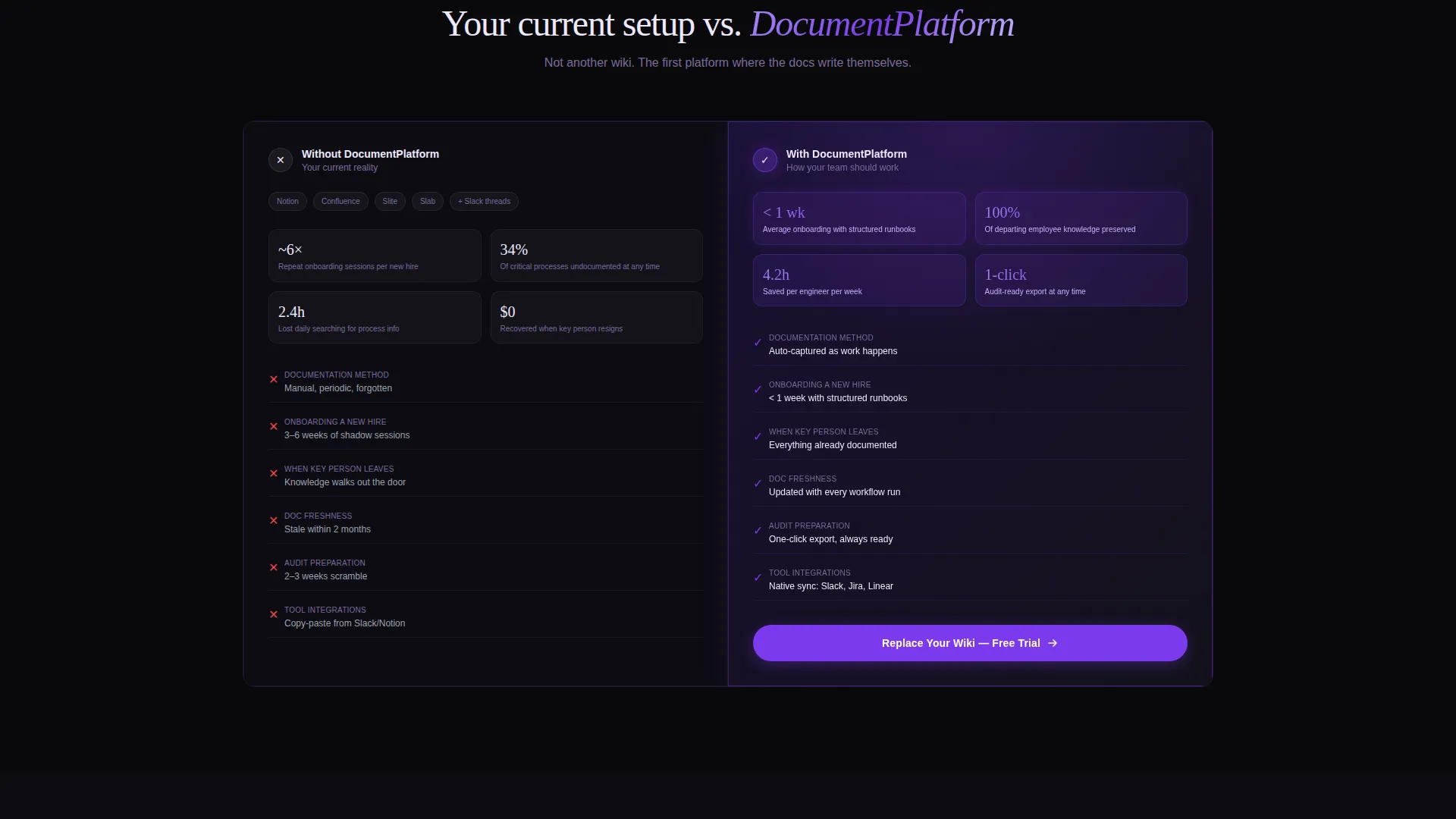This screenshot has width=1456, height=819.
Task: Click '2–3 weeks scramble' text
Action: [x=325, y=576]
